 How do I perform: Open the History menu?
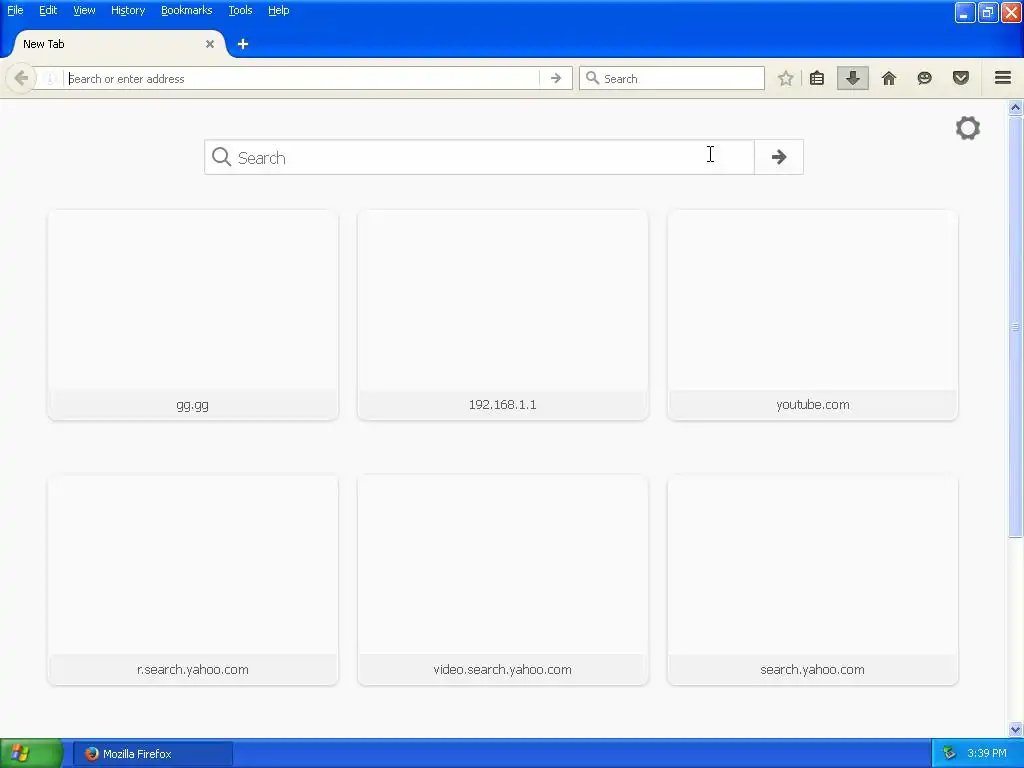[x=128, y=10]
